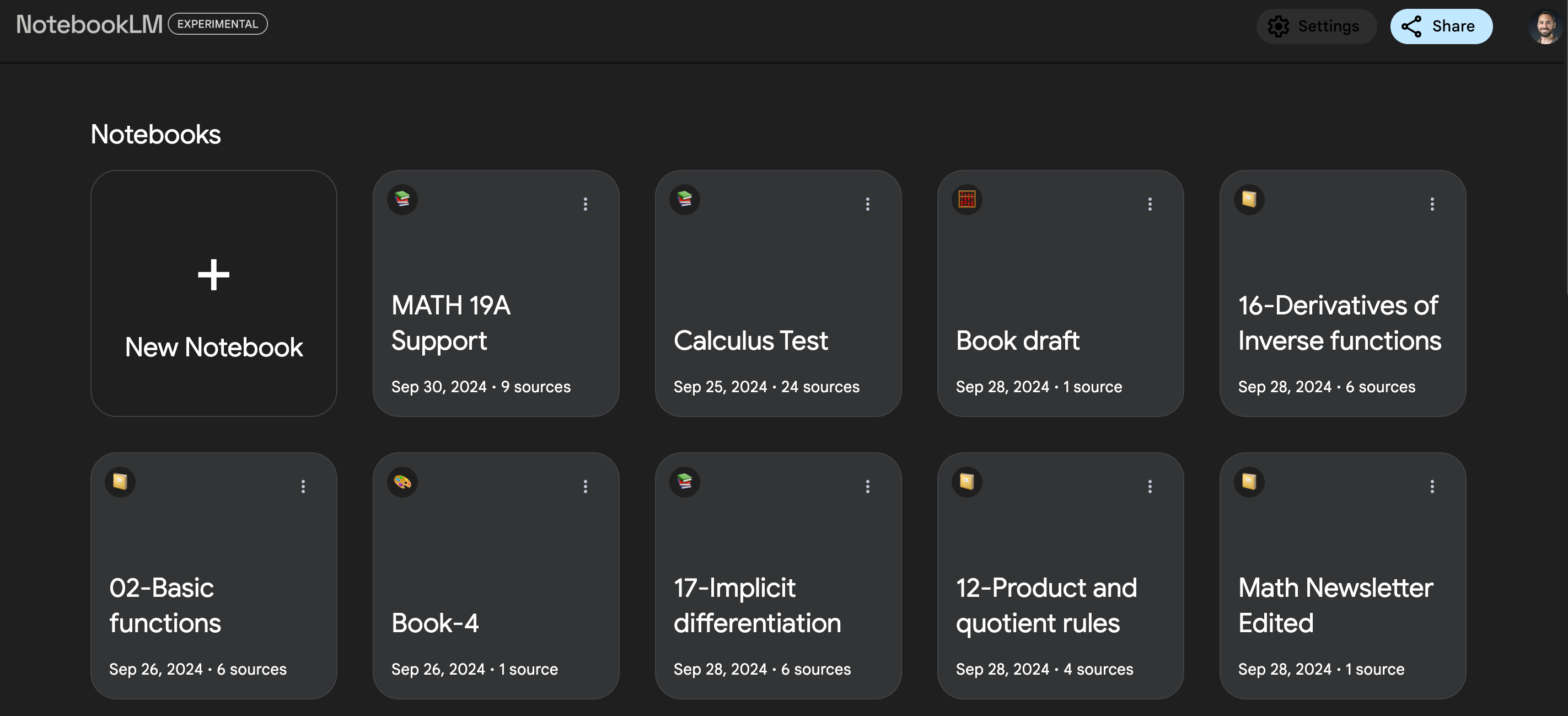Image resolution: width=1568 pixels, height=716 pixels.
Task: Expand three-dot menu on Book draft card
Action: tap(1150, 204)
